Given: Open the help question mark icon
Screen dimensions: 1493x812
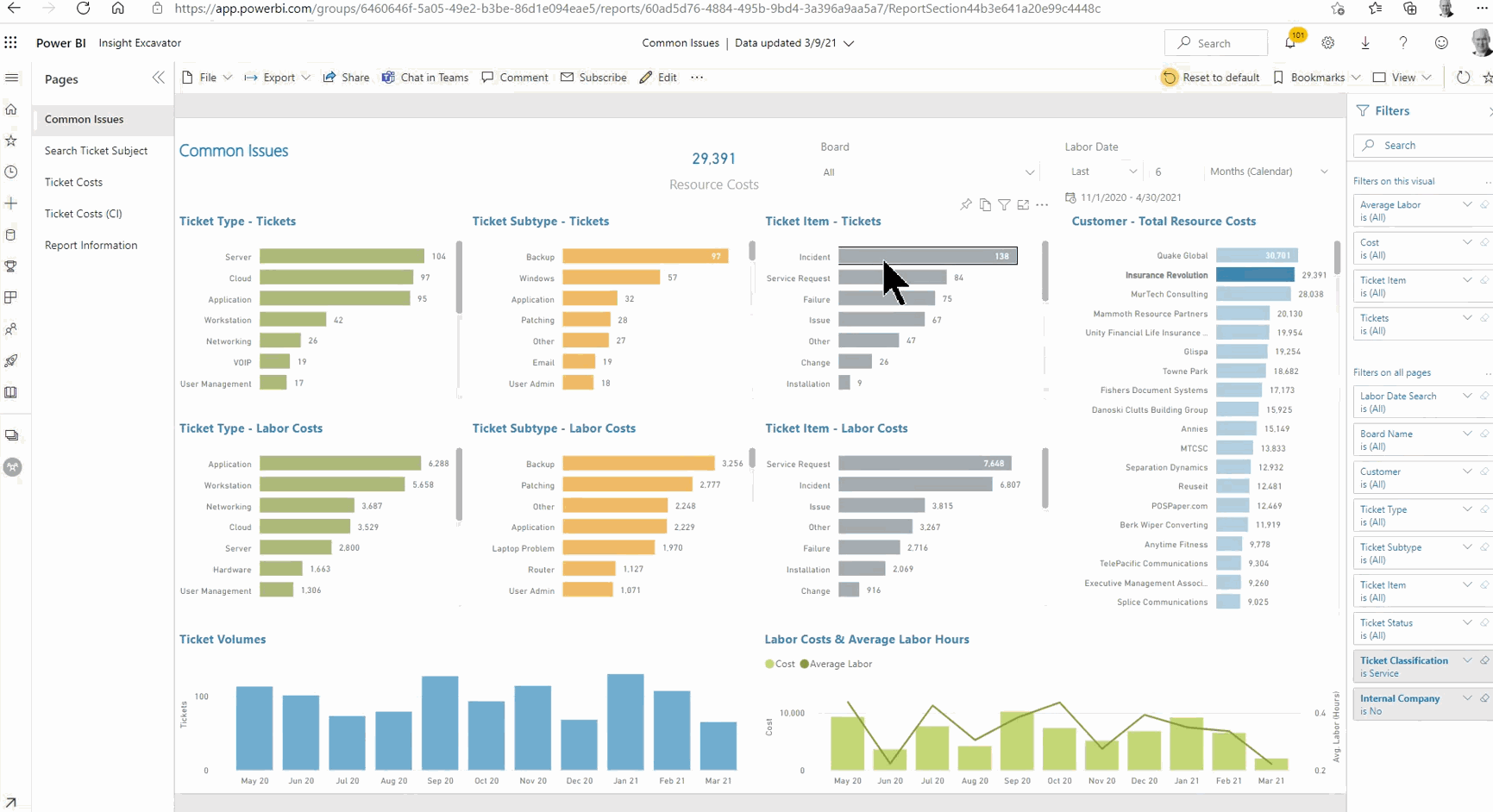Looking at the screenshot, I should [1403, 42].
